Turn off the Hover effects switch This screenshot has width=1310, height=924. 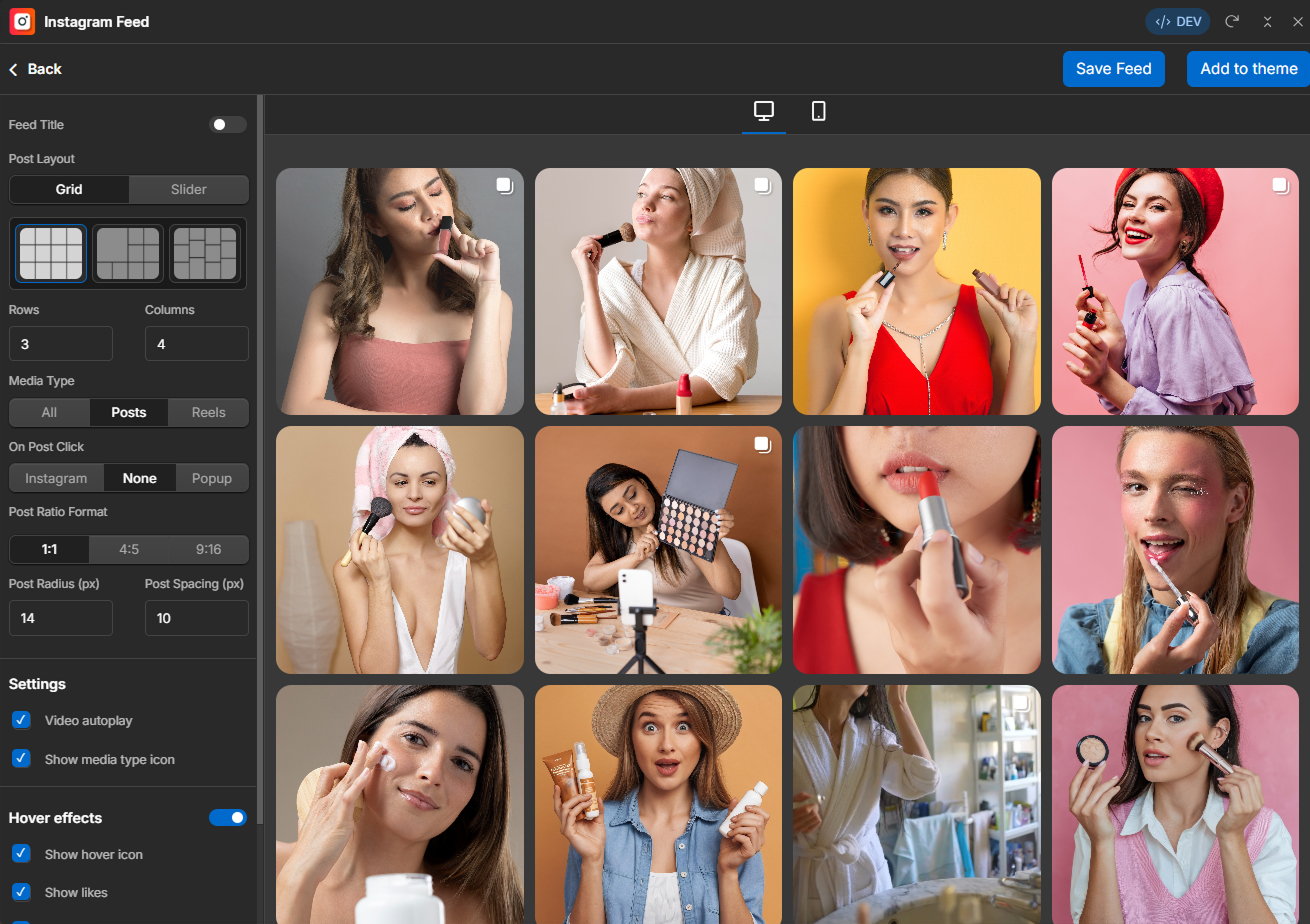point(228,818)
